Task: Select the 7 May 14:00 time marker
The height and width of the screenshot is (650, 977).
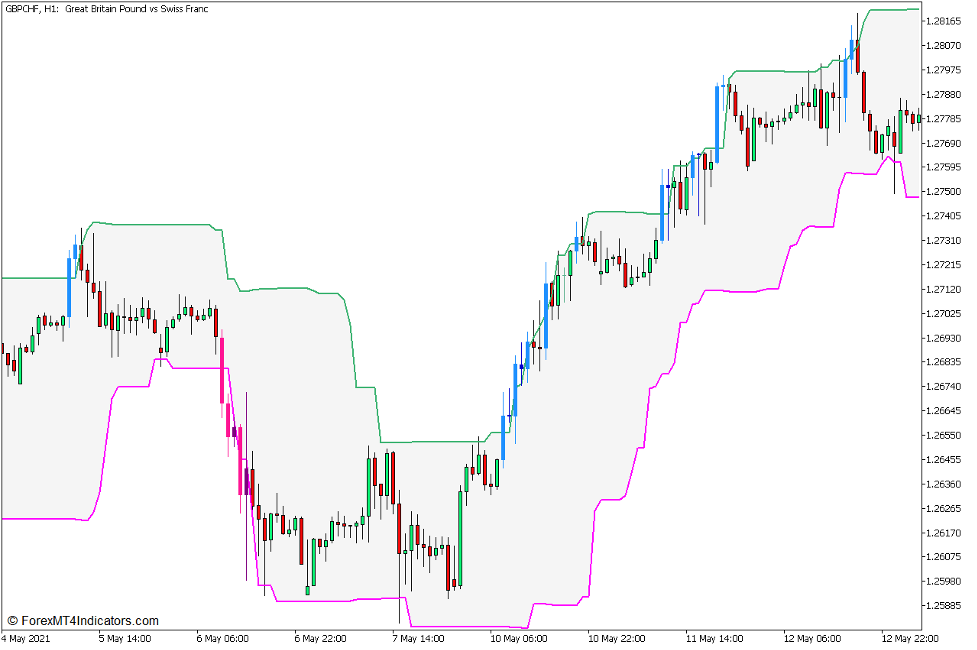Action: click(418, 638)
